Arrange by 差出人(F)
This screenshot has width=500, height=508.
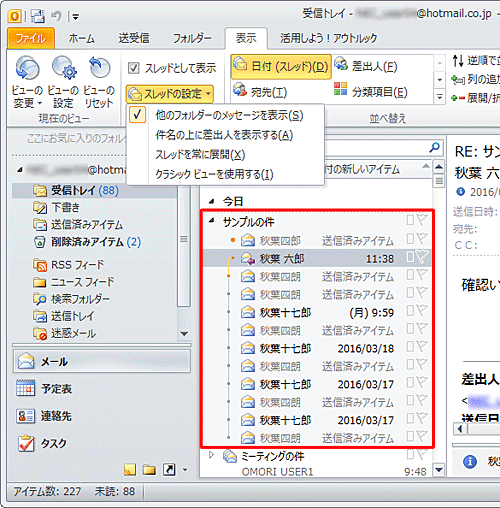coord(366,67)
